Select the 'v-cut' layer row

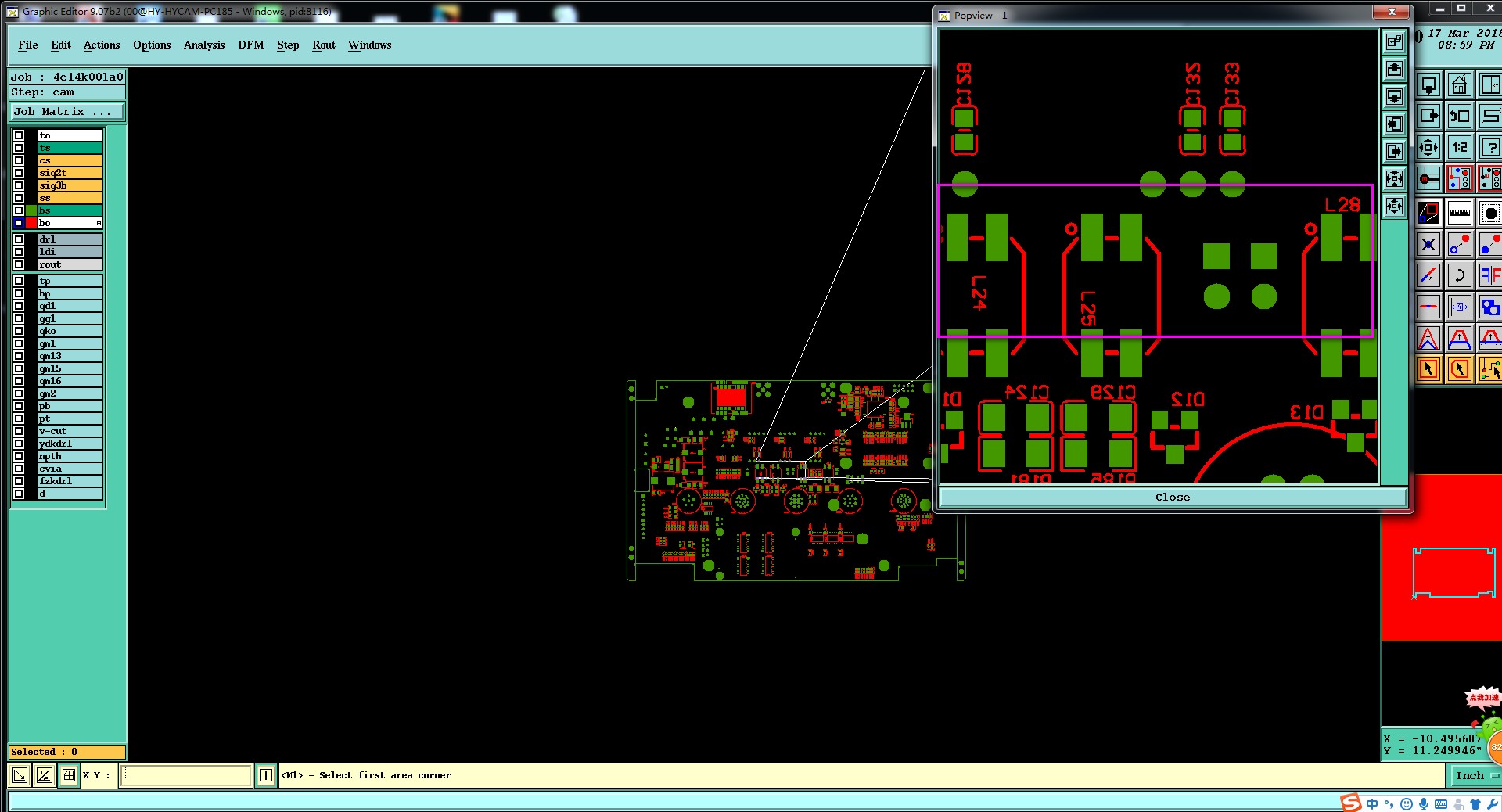pyautogui.click(x=70, y=431)
